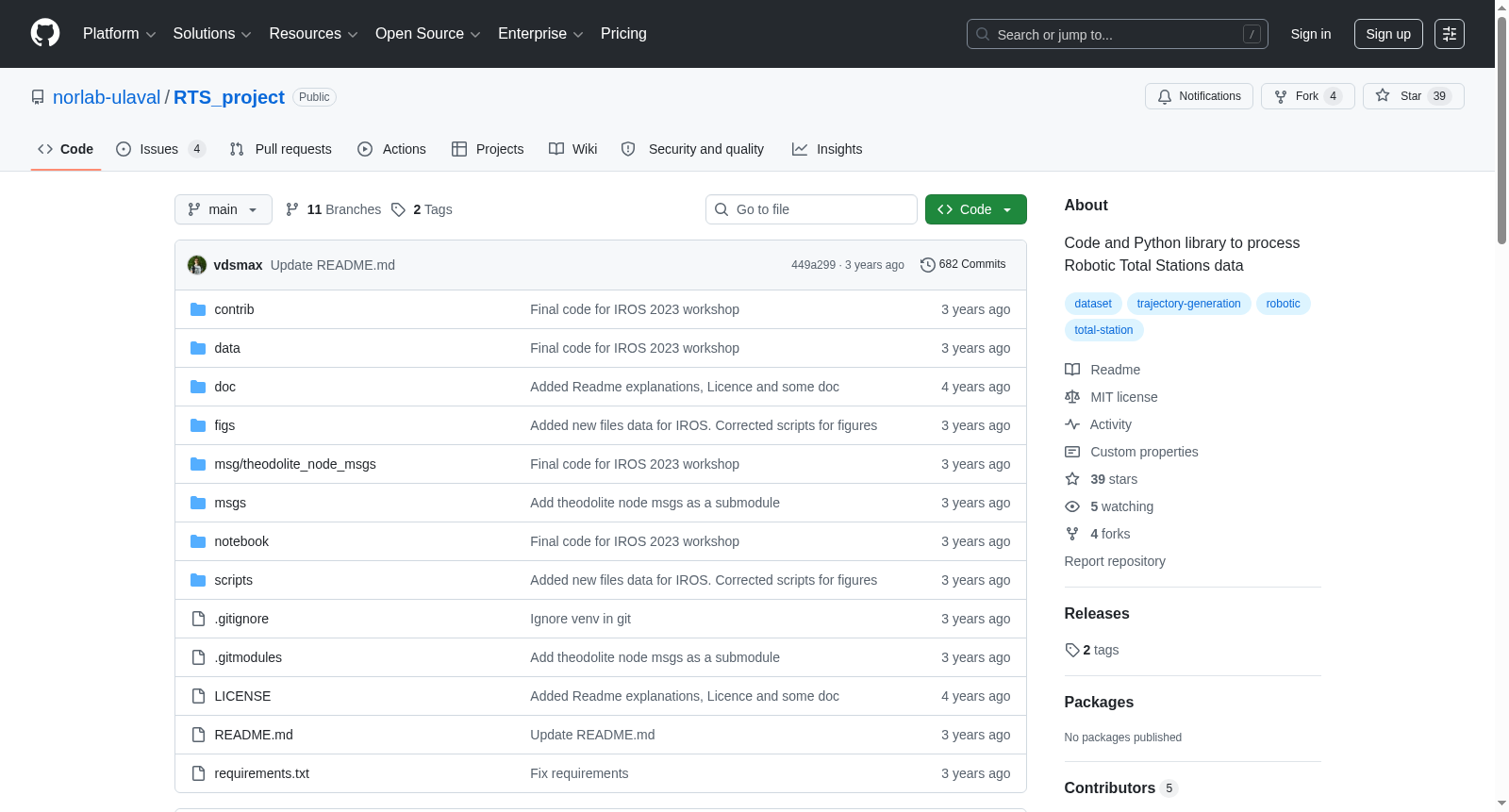Click the doc folder icon

click(x=198, y=387)
